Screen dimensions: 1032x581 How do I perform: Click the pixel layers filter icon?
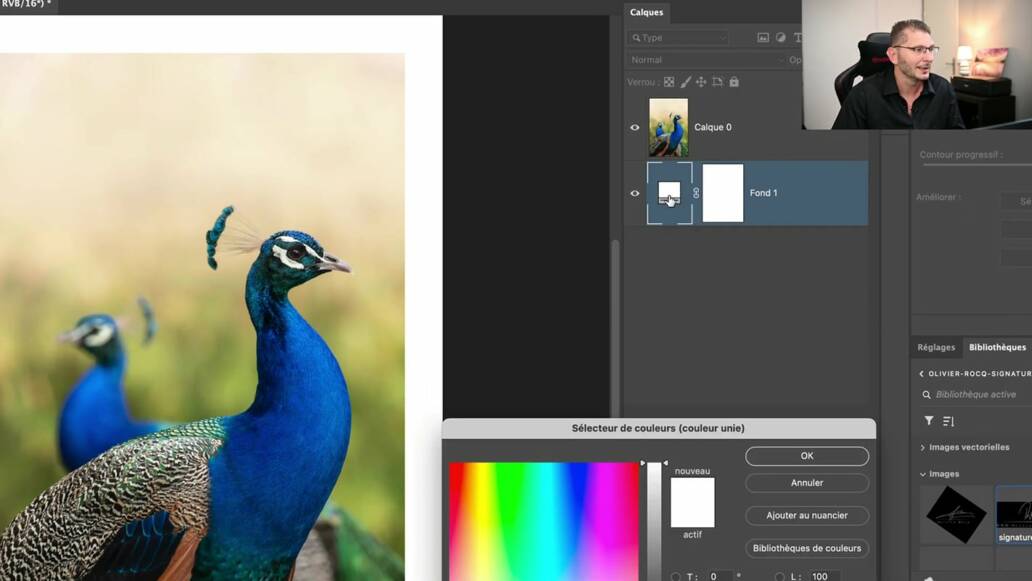pos(764,38)
